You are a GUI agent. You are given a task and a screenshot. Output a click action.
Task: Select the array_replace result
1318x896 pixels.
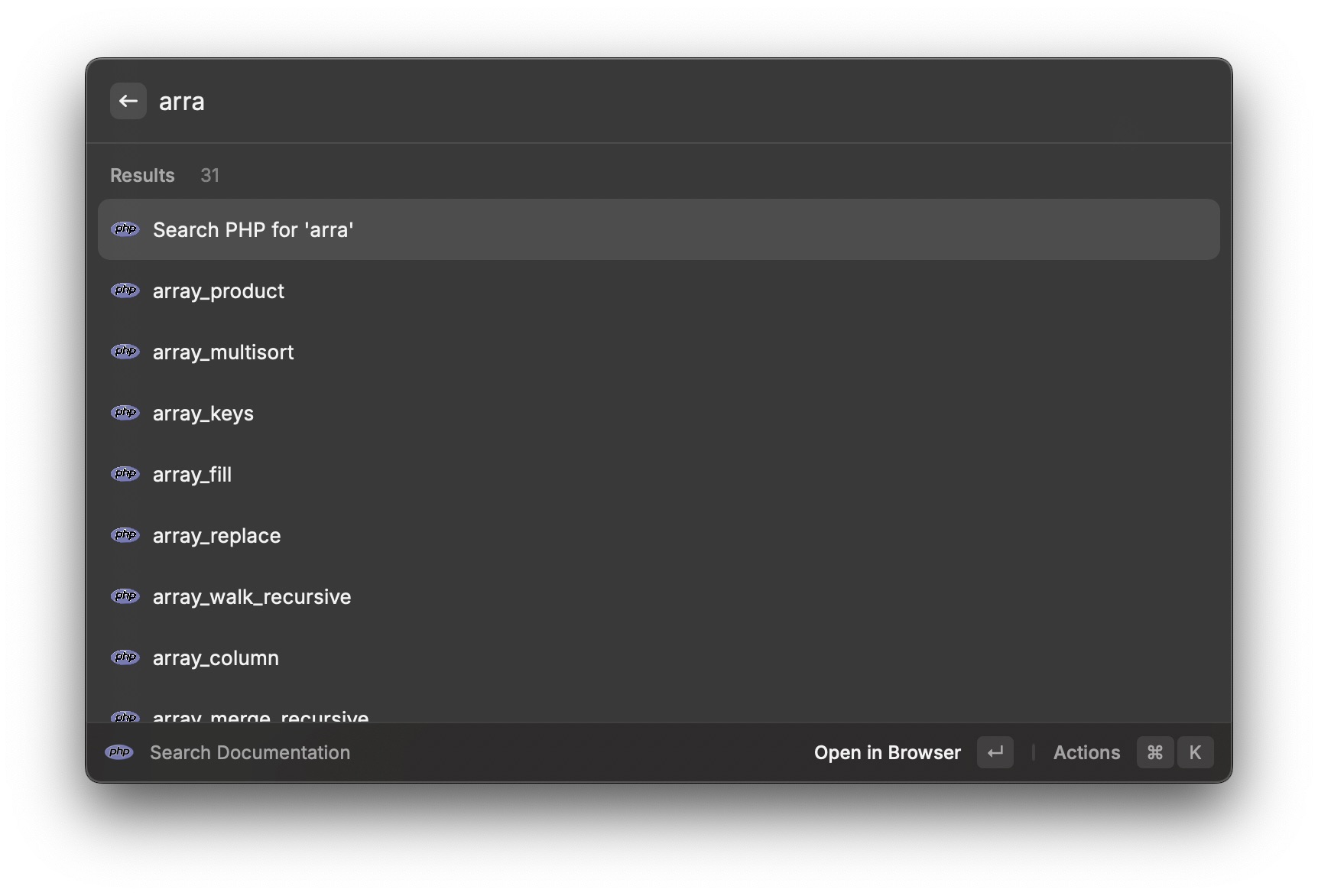[658, 535]
